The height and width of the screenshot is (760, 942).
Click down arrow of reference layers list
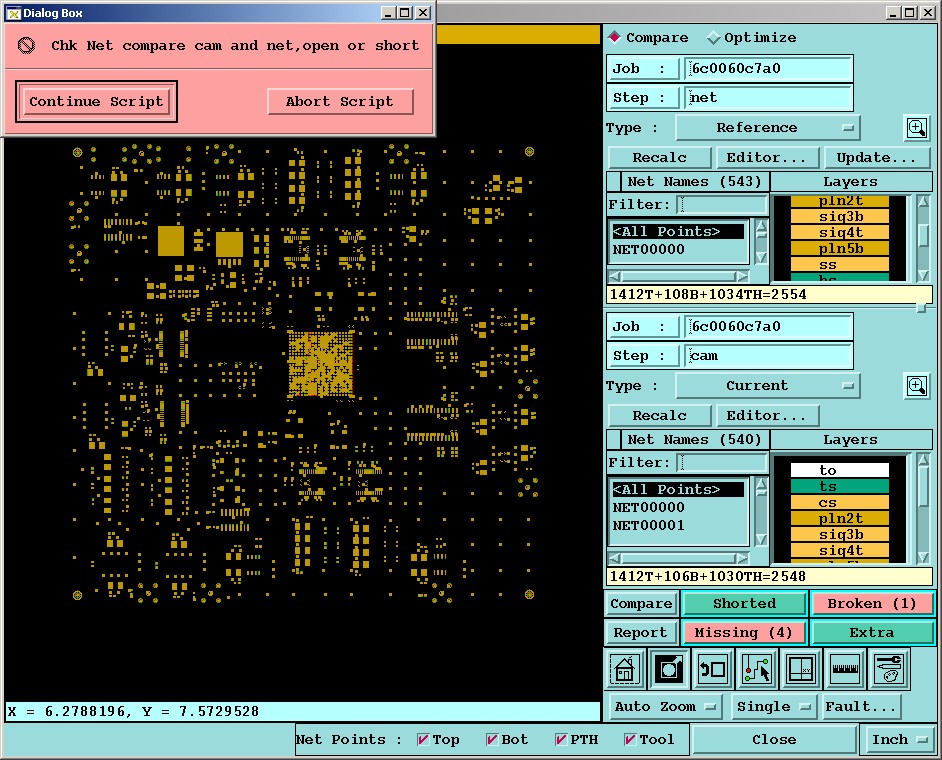[x=923, y=275]
